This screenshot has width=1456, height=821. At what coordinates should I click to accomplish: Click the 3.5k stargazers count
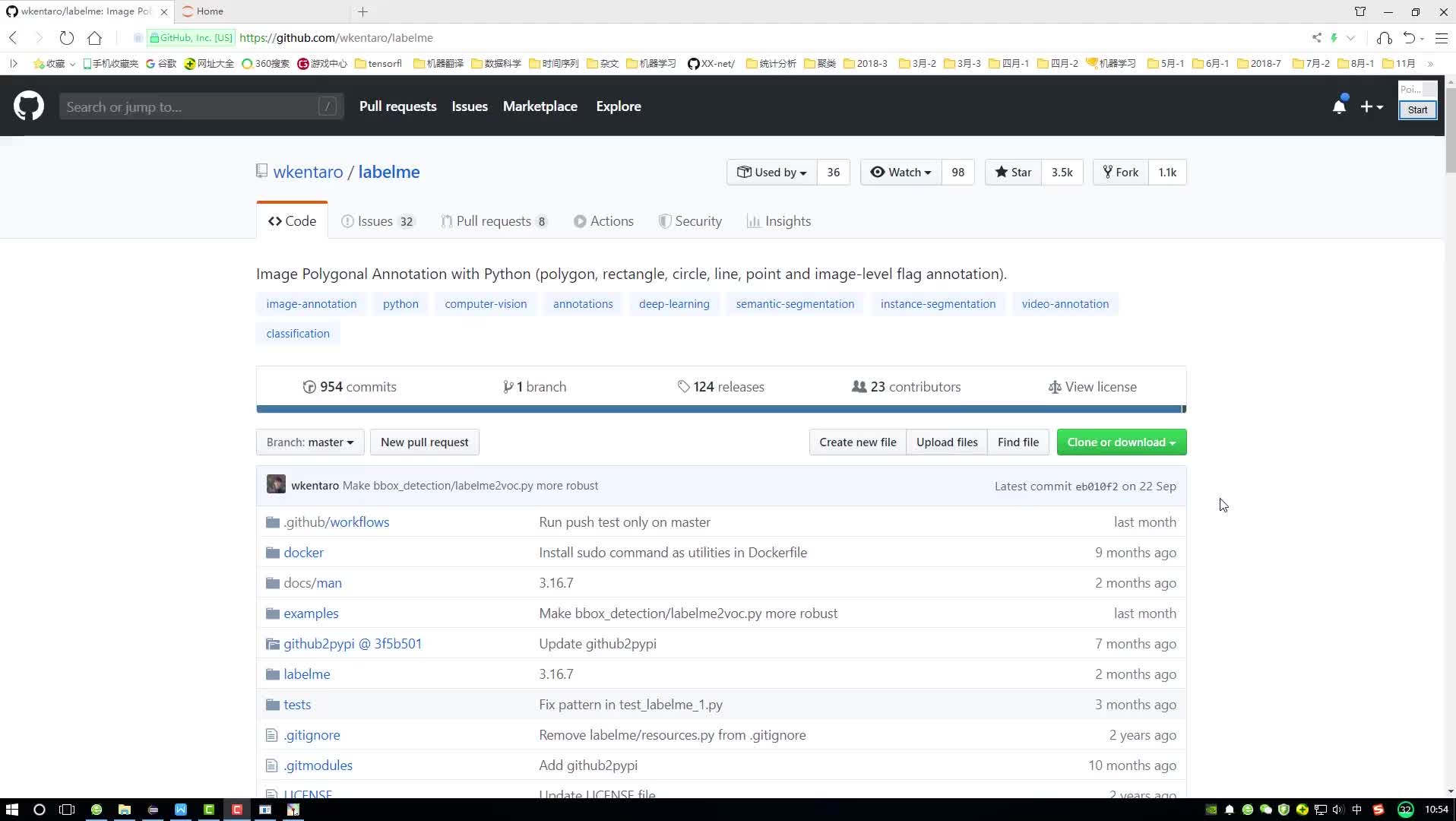tap(1062, 173)
